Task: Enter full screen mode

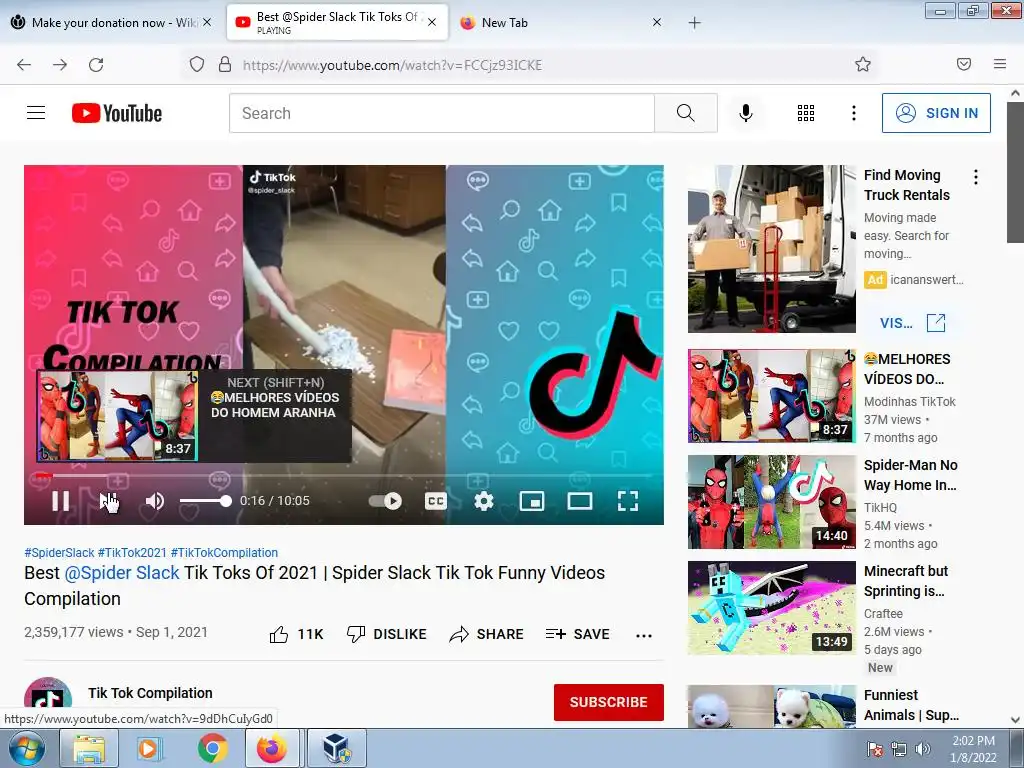Action: point(628,501)
